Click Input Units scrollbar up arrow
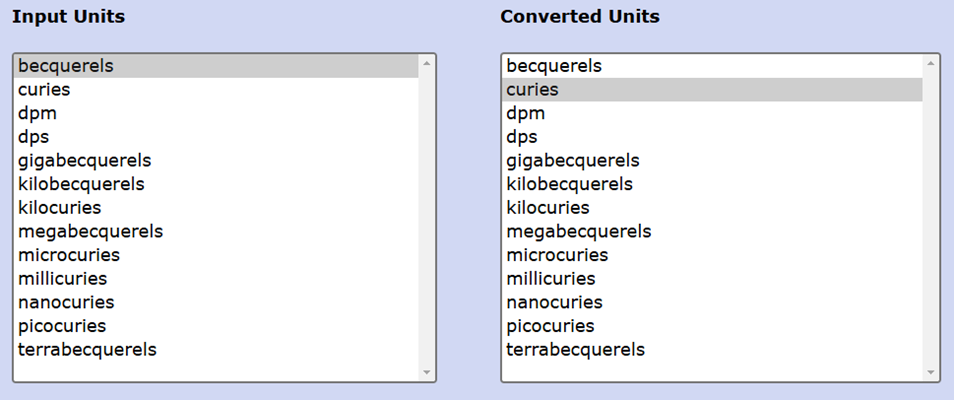 428,64
